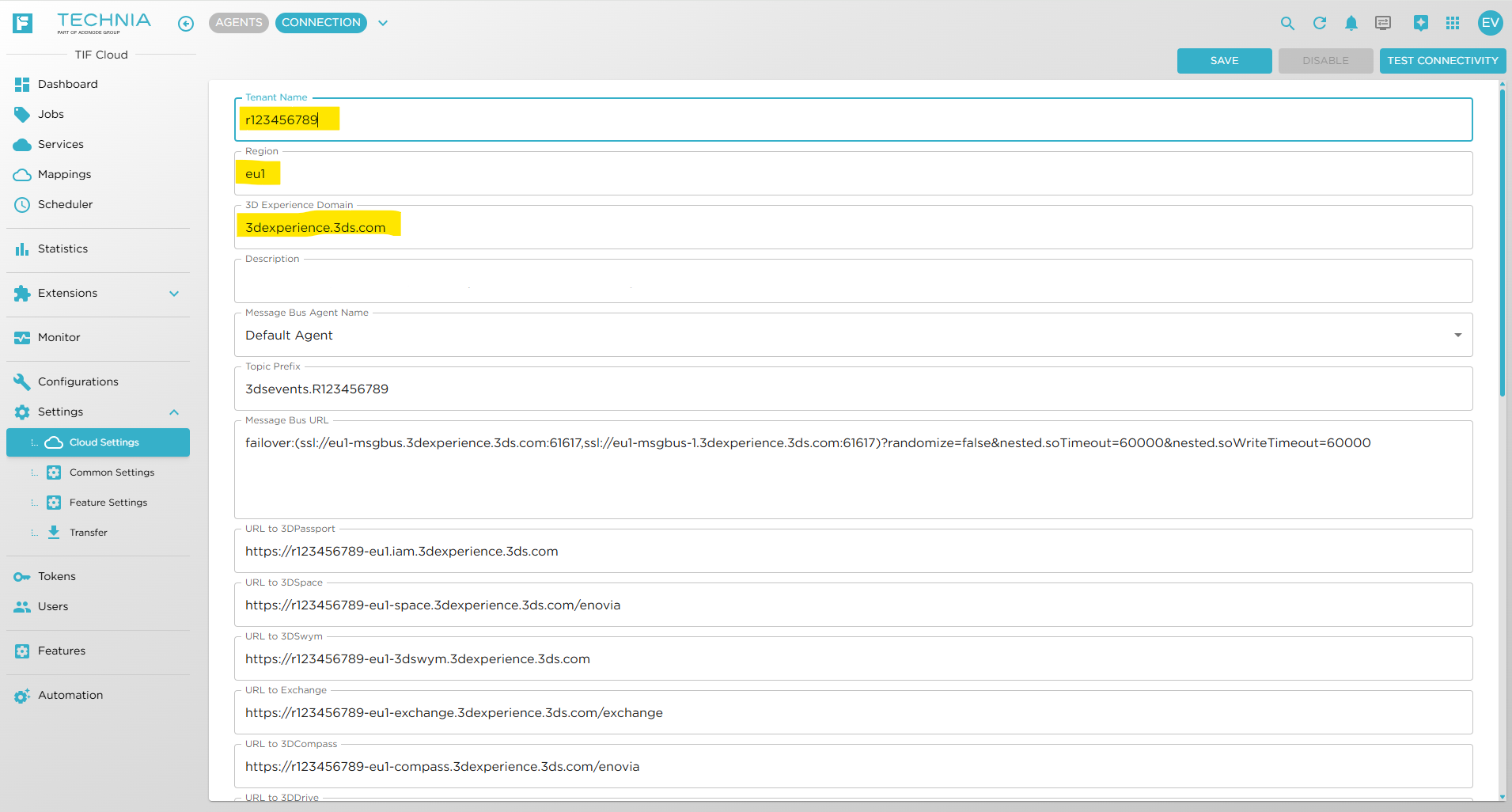Viewport: 1512px width, 812px height.
Task: Collapse the Settings menu section
Action: (174, 412)
